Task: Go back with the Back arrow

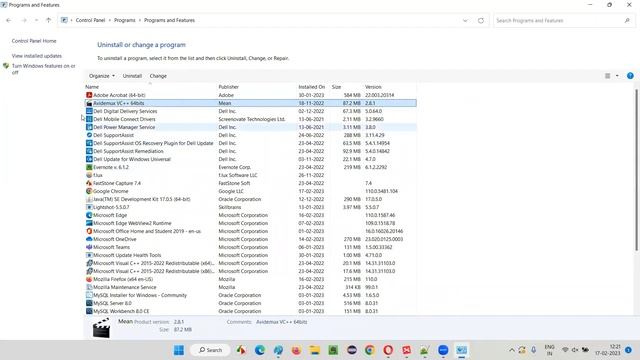Action: (9, 20)
